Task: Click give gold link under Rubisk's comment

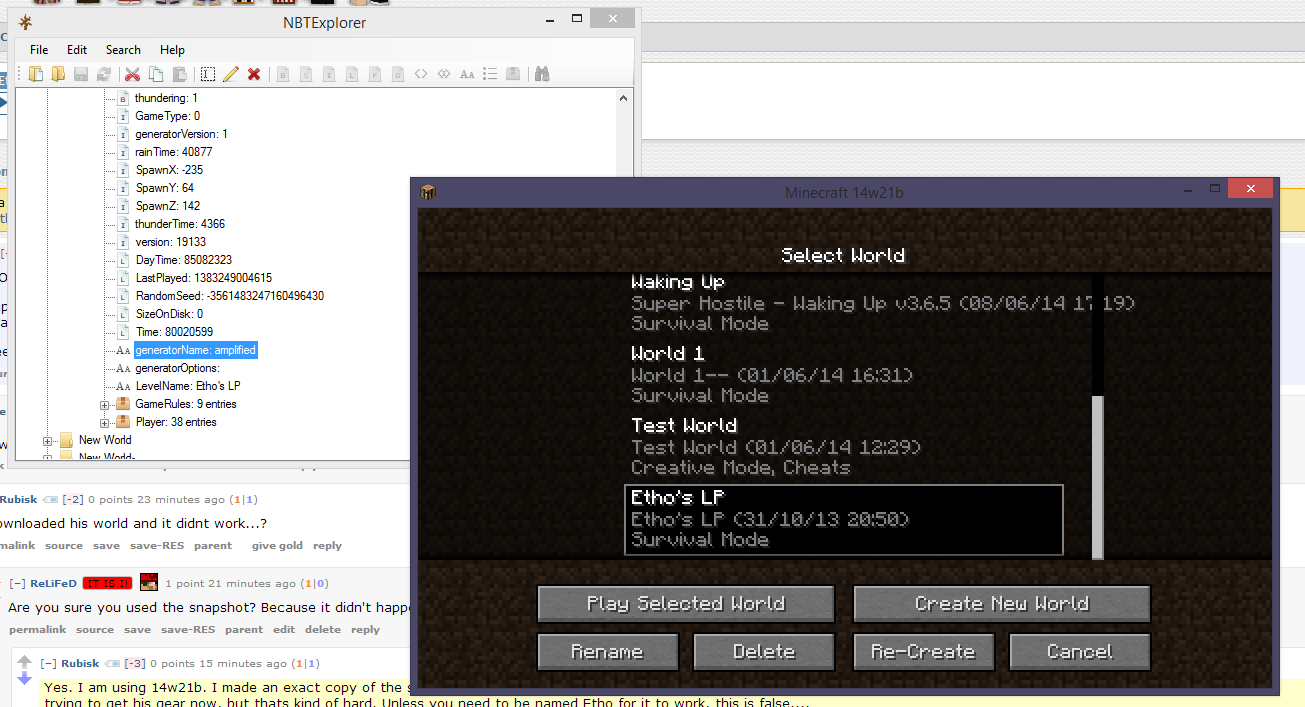Action: point(277,546)
